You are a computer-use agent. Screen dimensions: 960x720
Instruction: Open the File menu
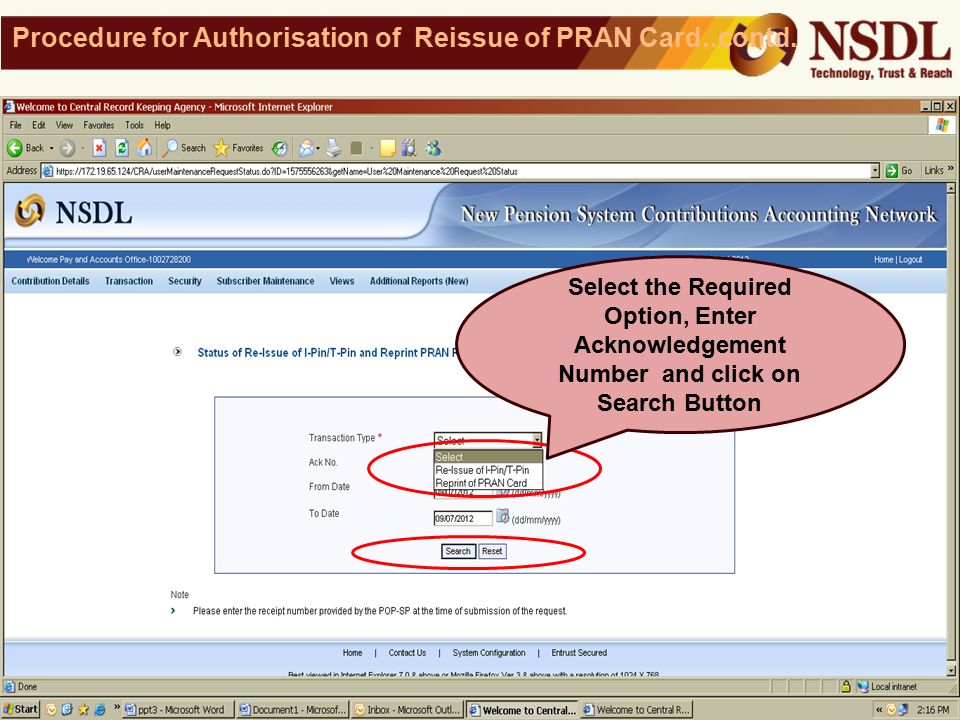pyautogui.click(x=15, y=125)
